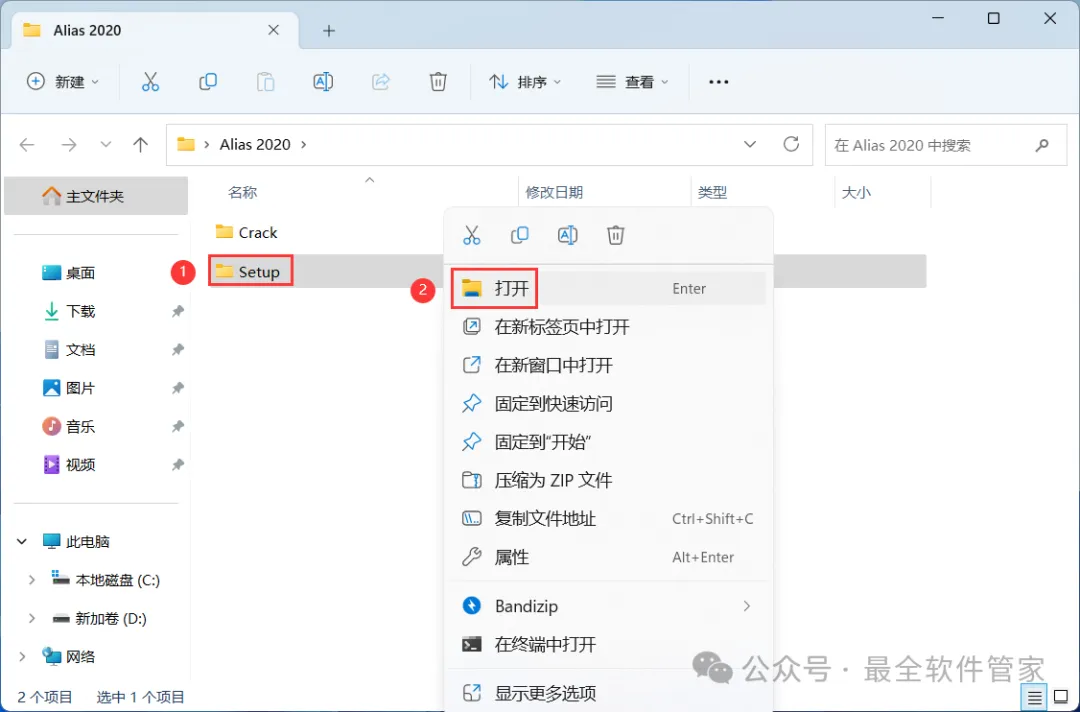The image size is (1080, 712).
Task: Choose 在终端中打开
Action: [x=608, y=645]
